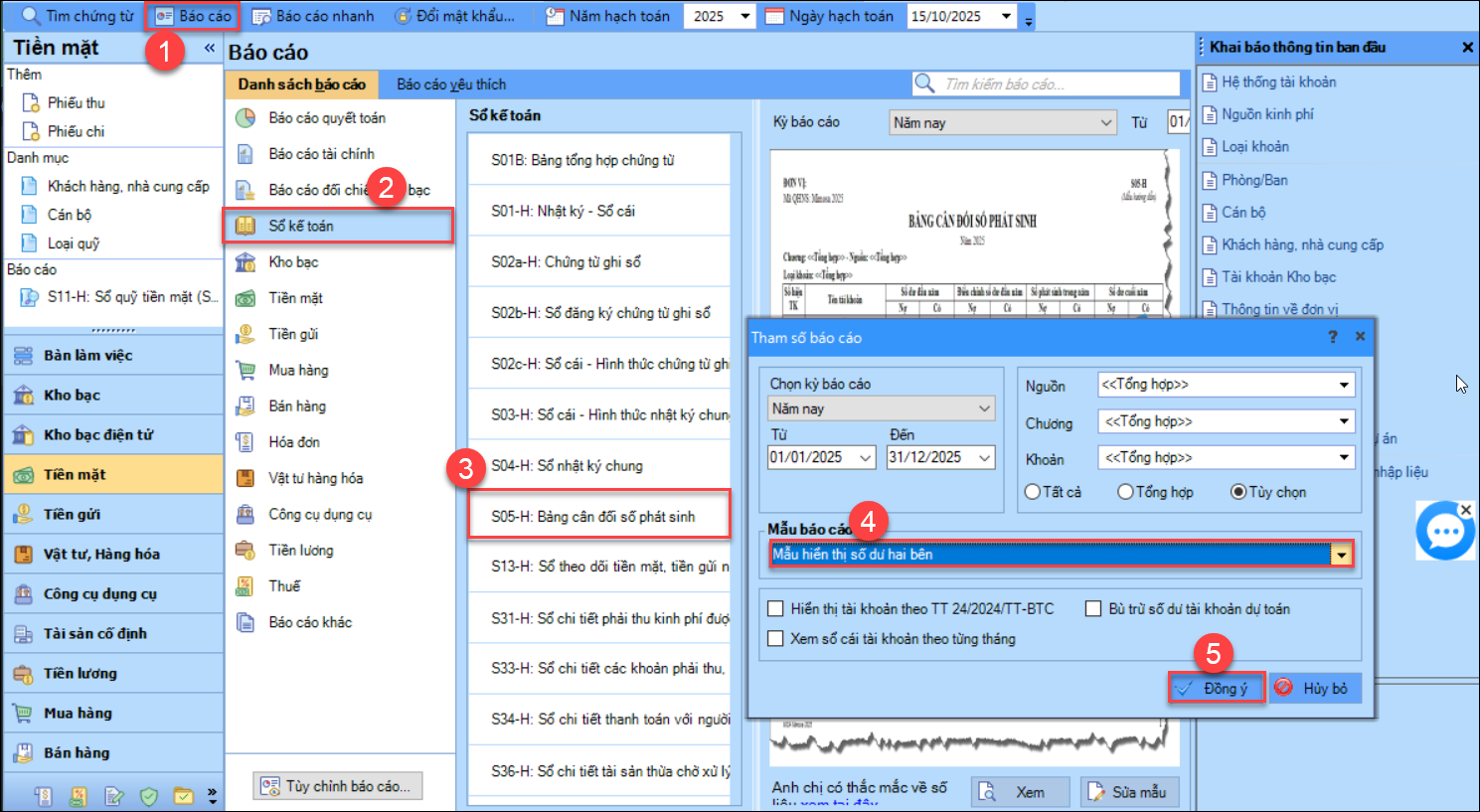Image resolution: width=1480 pixels, height=812 pixels.
Task: Click the Tiền lương icon in report list
Action: point(246,550)
